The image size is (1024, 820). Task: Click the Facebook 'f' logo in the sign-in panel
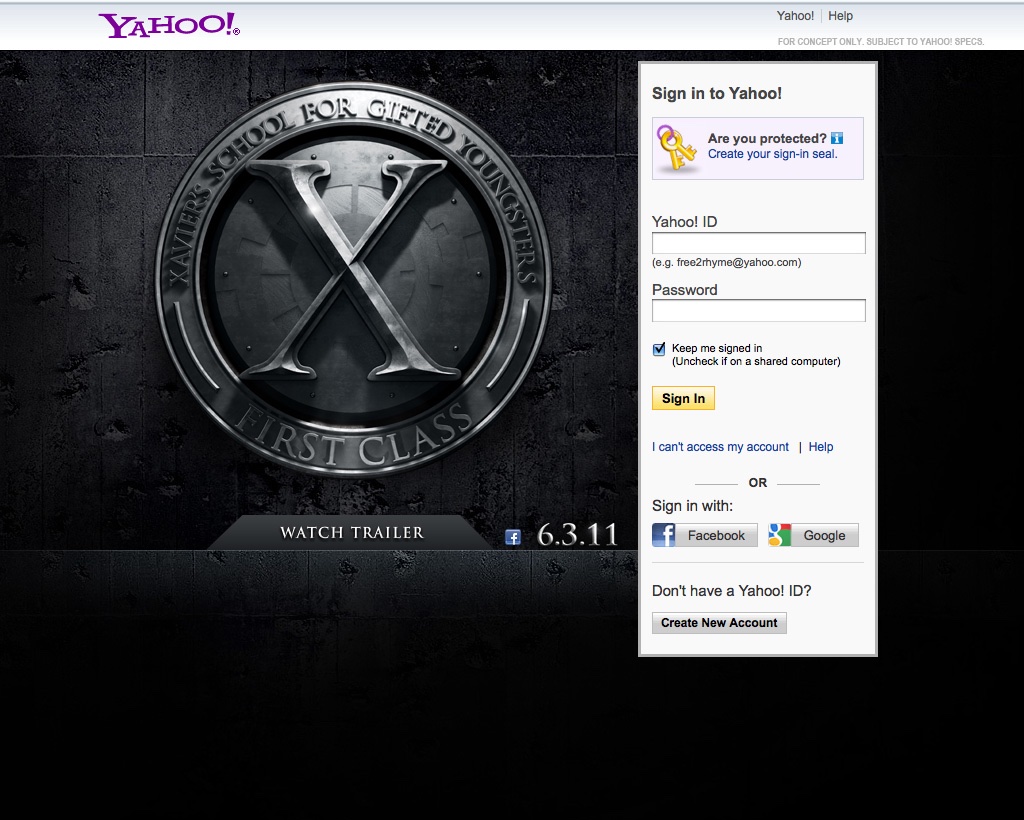[x=664, y=535]
